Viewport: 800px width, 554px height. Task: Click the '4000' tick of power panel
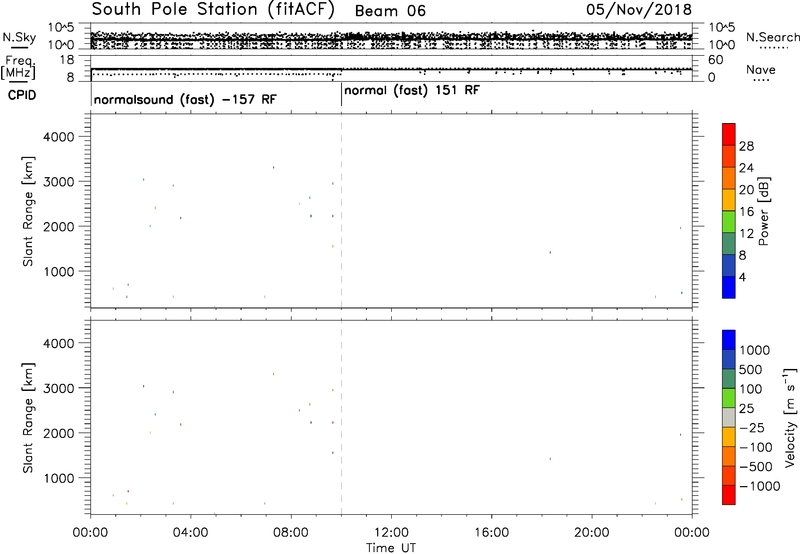coord(59,137)
